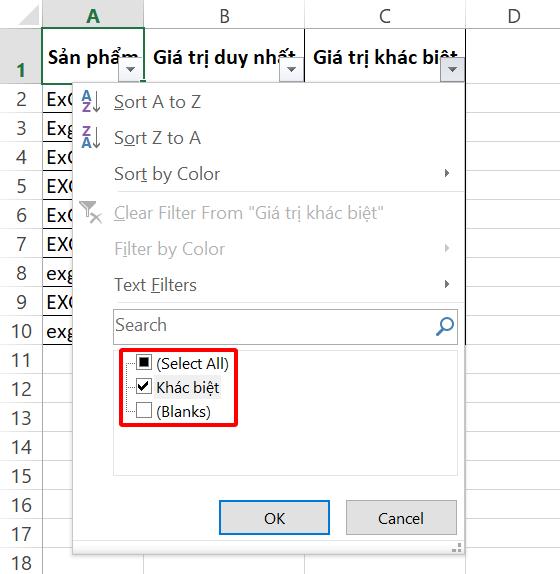Click the (Blanks) label in filter list
560x574 pixels.
coord(183,411)
